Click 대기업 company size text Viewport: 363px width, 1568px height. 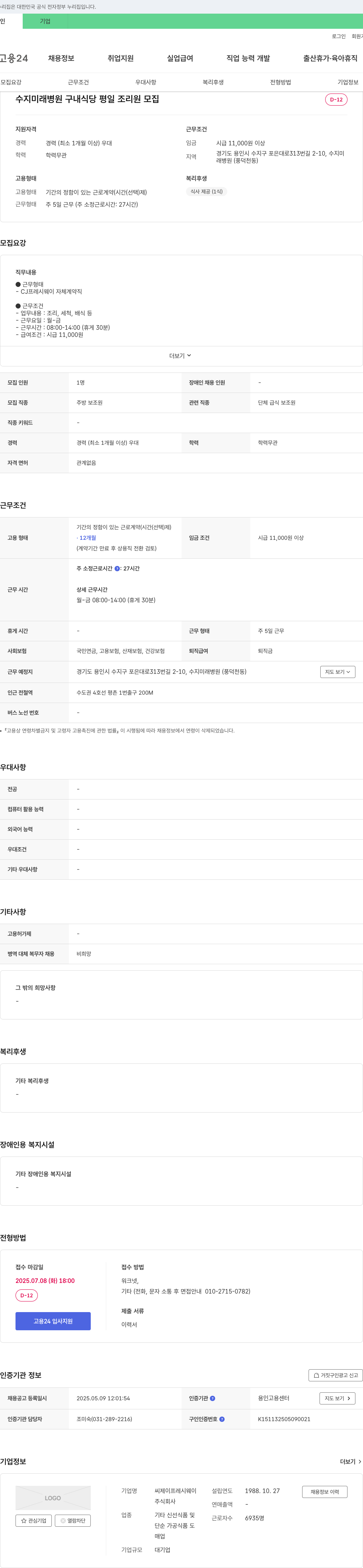point(162,1550)
